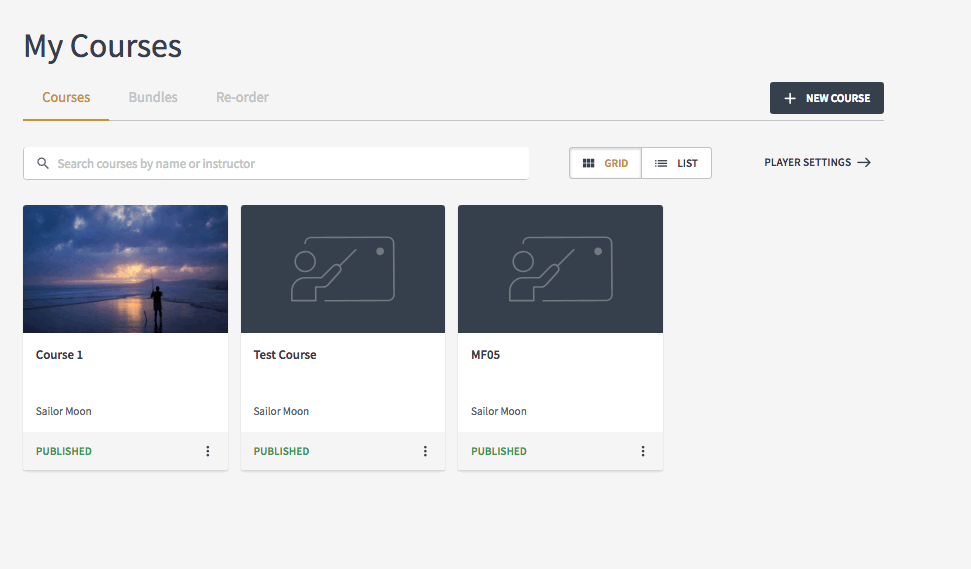
Task: Open the Course 1 sunset thumbnail
Action: [126, 269]
